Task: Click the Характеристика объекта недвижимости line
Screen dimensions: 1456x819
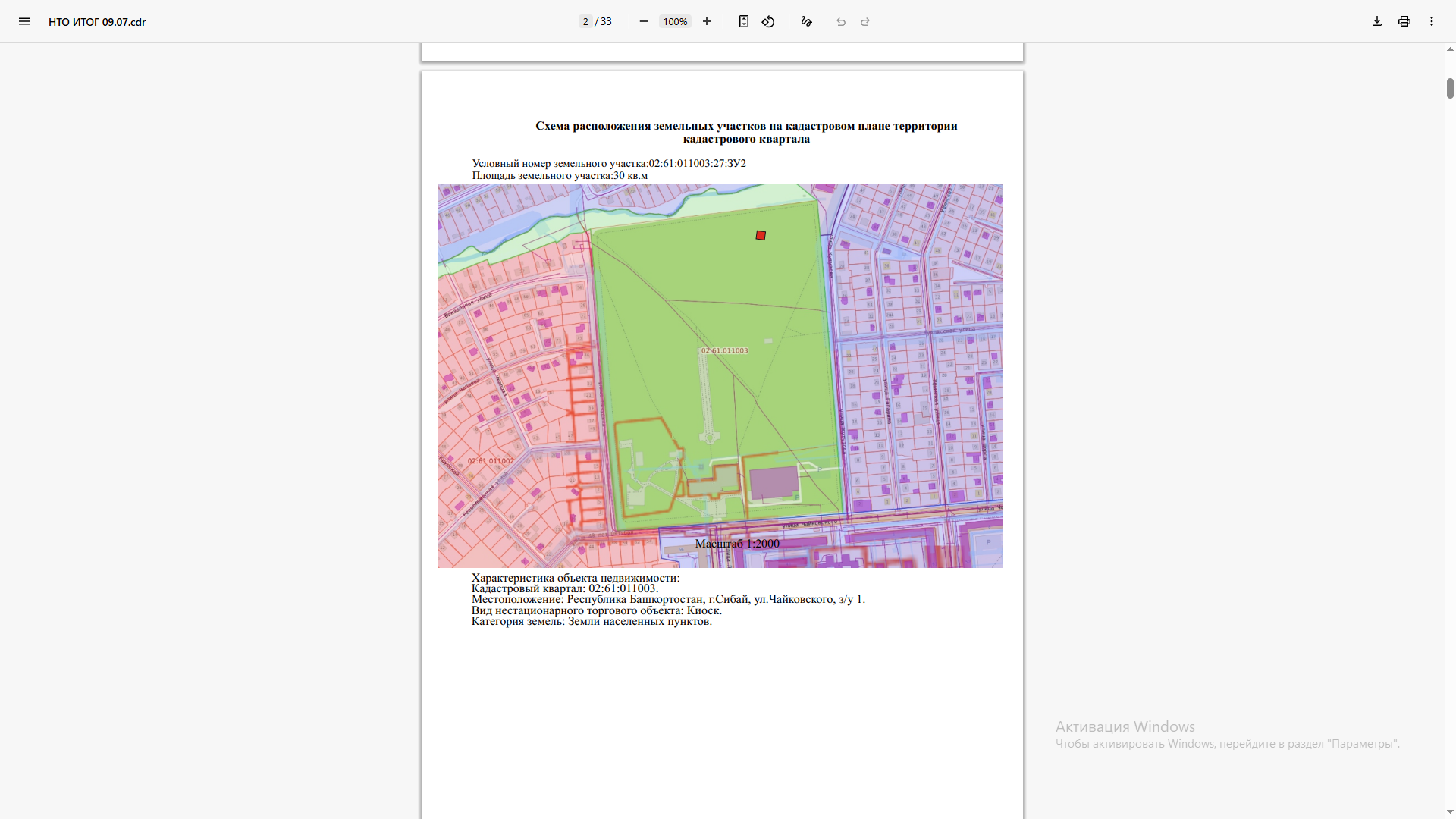Action: (576, 578)
